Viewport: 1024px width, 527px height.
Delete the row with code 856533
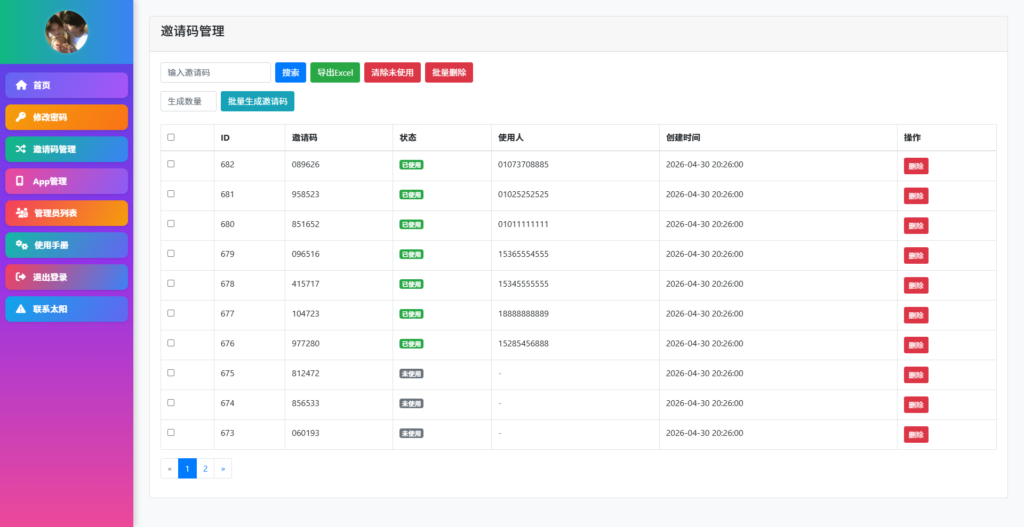[916, 404]
